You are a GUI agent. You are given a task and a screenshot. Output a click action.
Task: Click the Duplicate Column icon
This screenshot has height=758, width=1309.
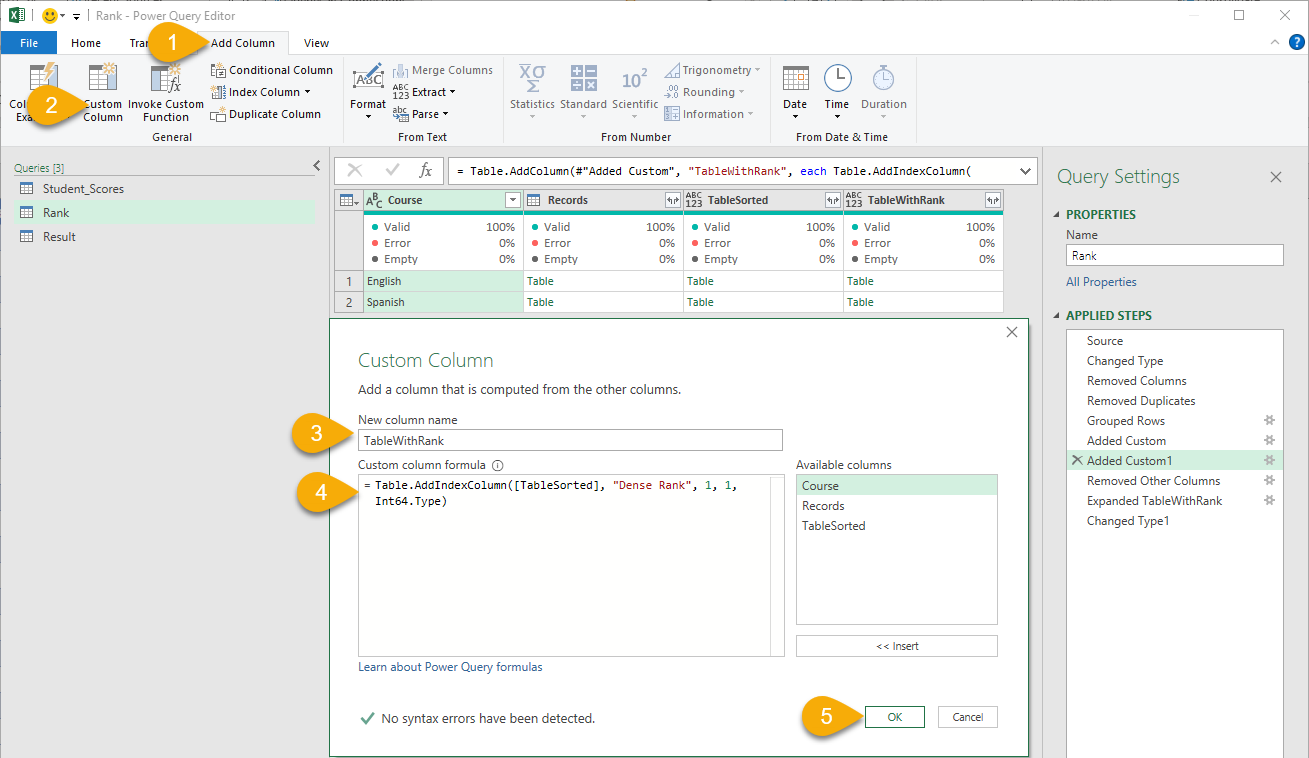tap(218, 115)
